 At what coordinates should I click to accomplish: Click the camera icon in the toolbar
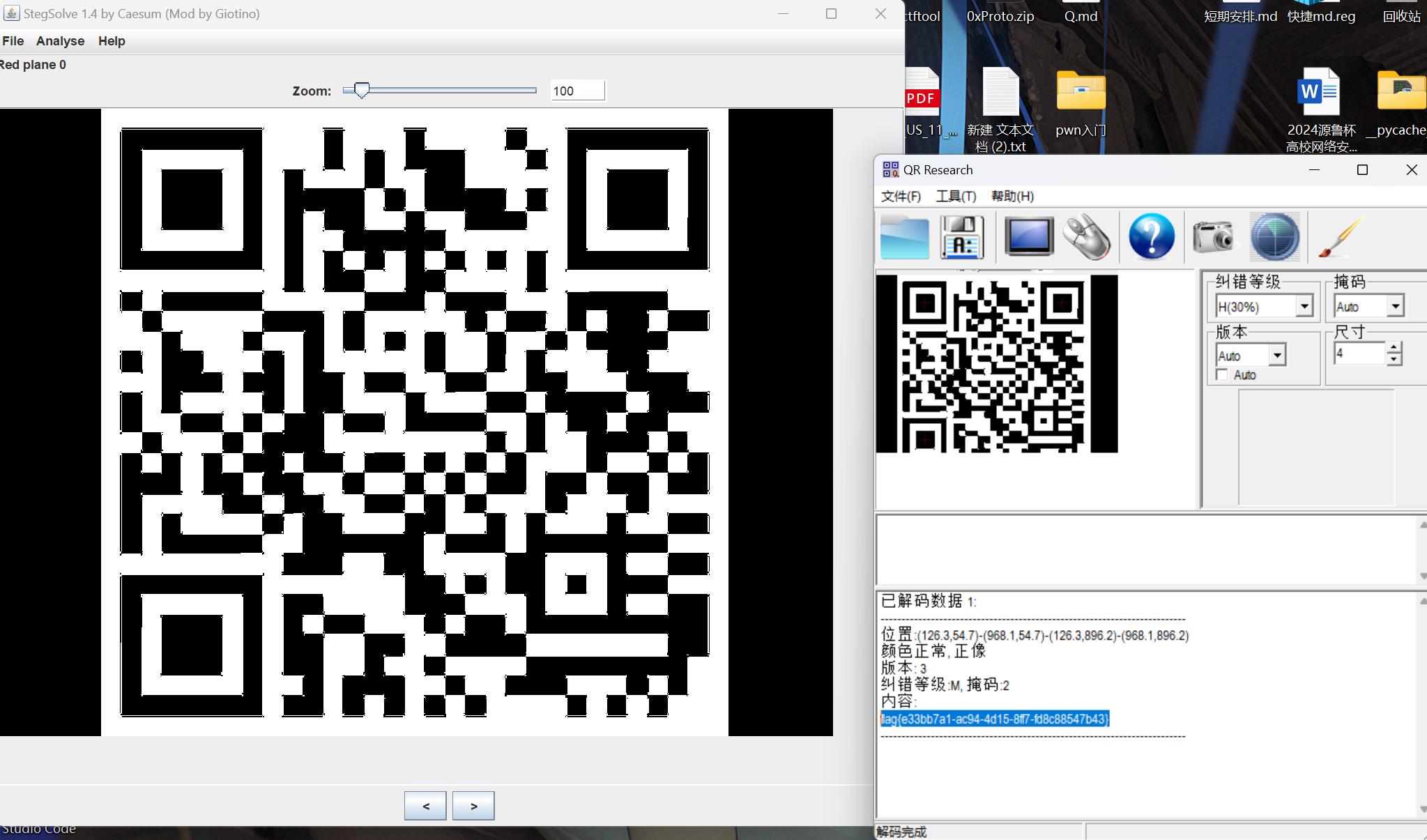coord(1214,237)
